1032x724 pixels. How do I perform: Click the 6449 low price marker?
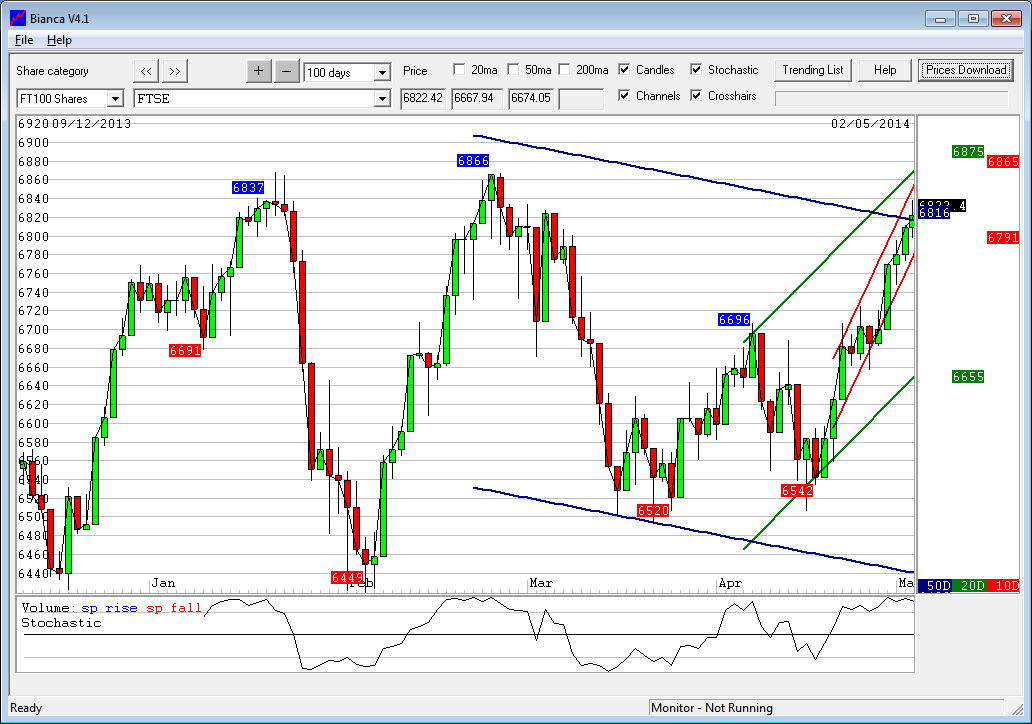click(x=347, y=578)
